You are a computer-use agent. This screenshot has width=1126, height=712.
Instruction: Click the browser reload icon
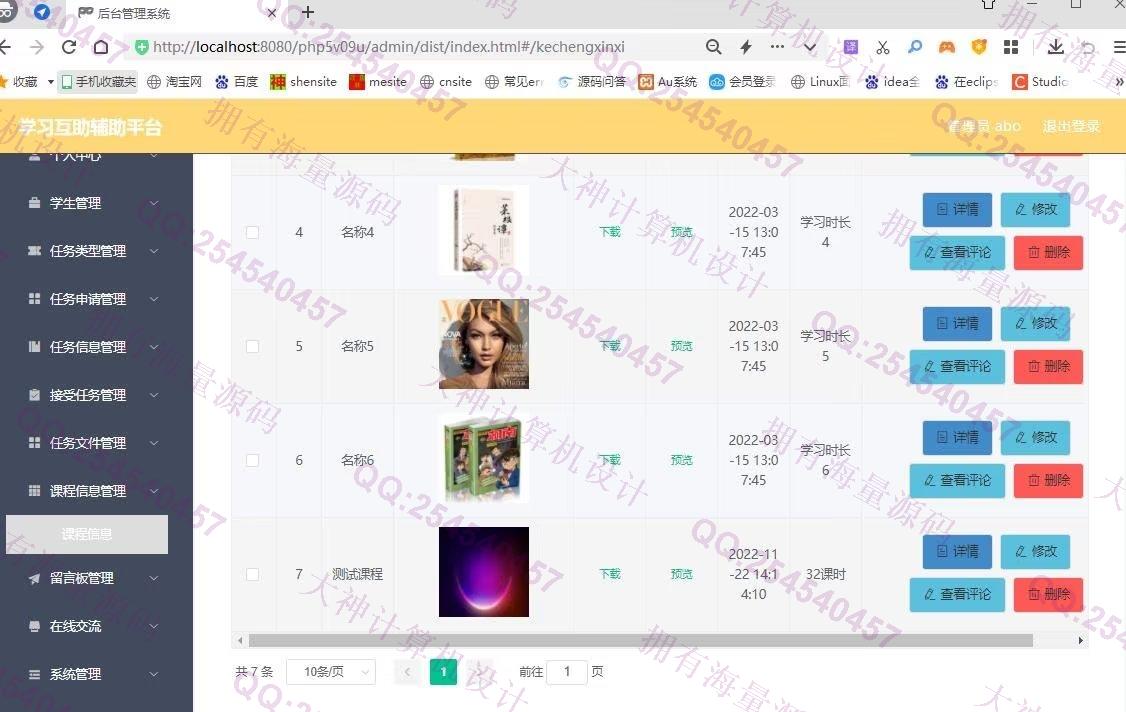[x=69, y=47]
